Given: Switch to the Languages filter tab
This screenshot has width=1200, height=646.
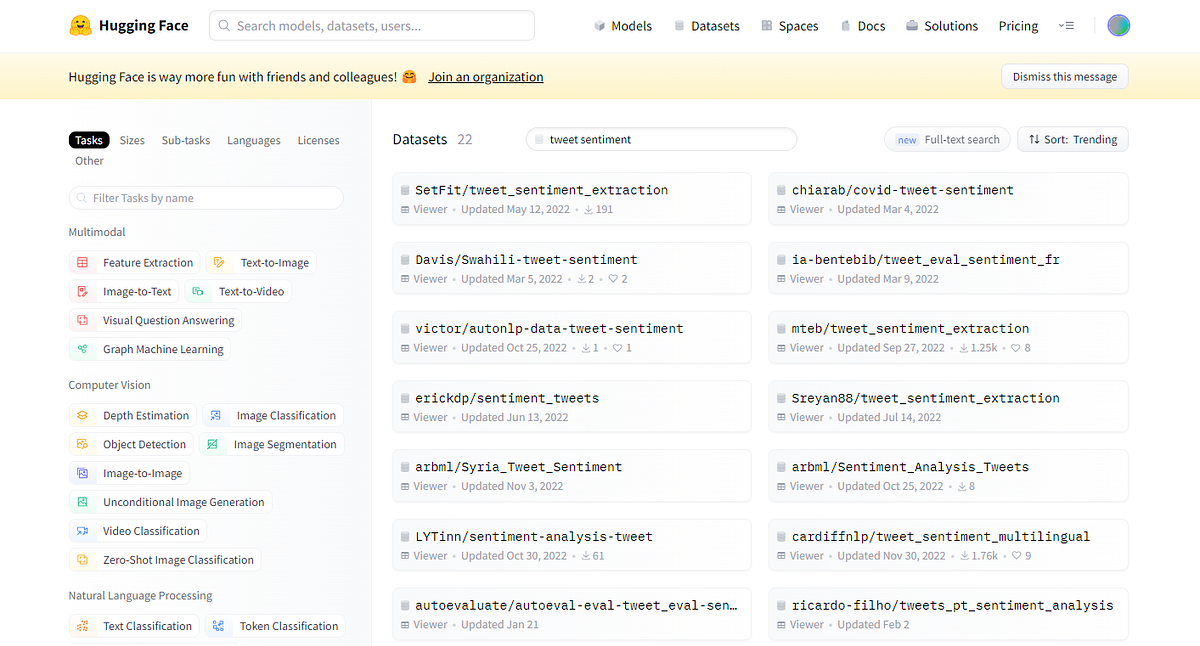Looking at the screenshot, I should [x=253, y=141].
